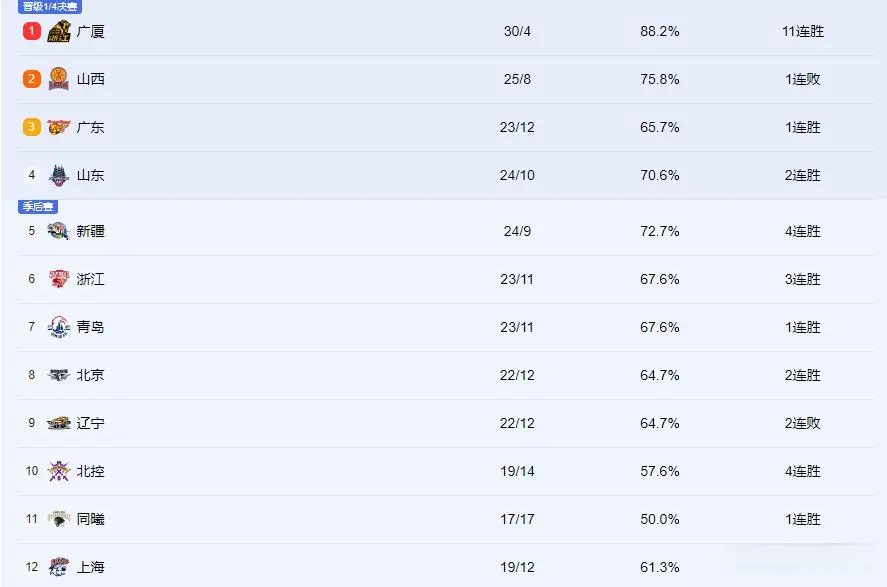This screenshot has height=587, width=887.
Task: Open the 广厦 team name link
Action: [x=91, y=32]
